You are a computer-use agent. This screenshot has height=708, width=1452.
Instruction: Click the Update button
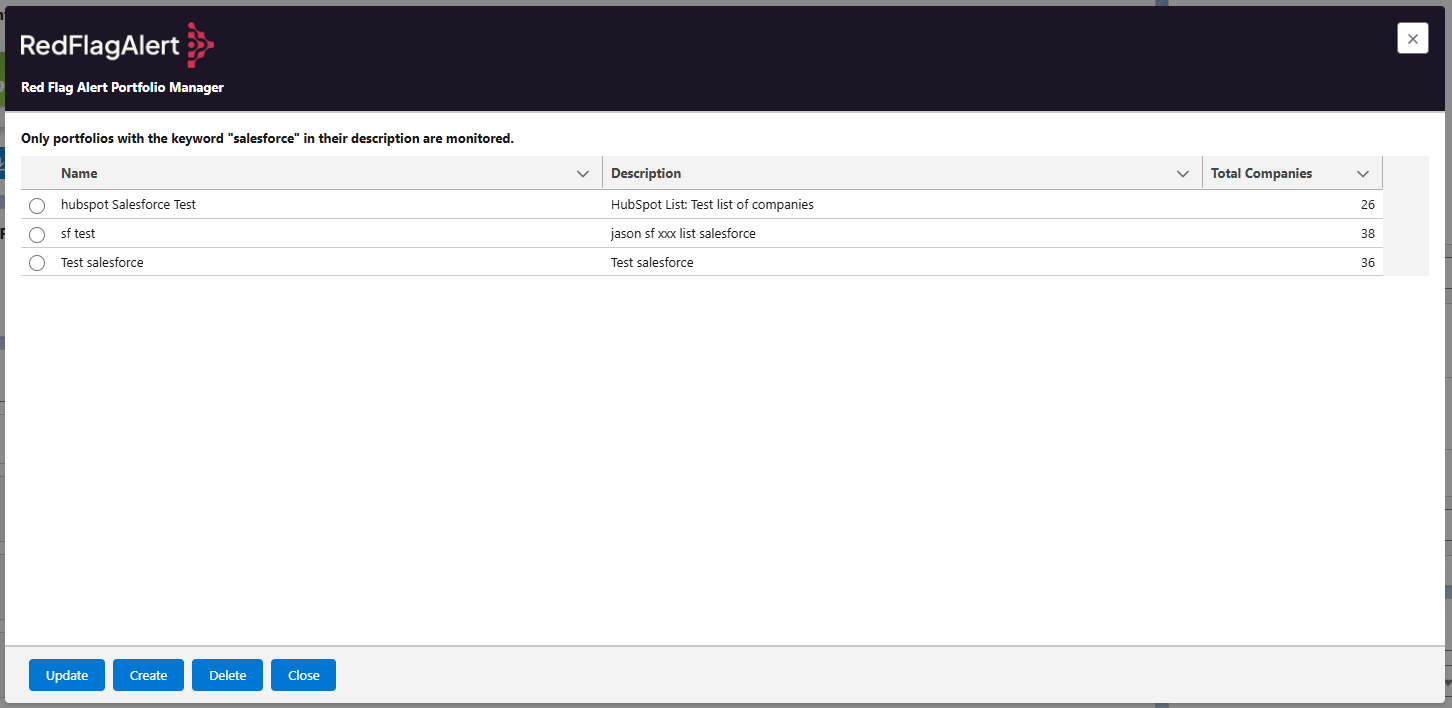coord(67,675)
